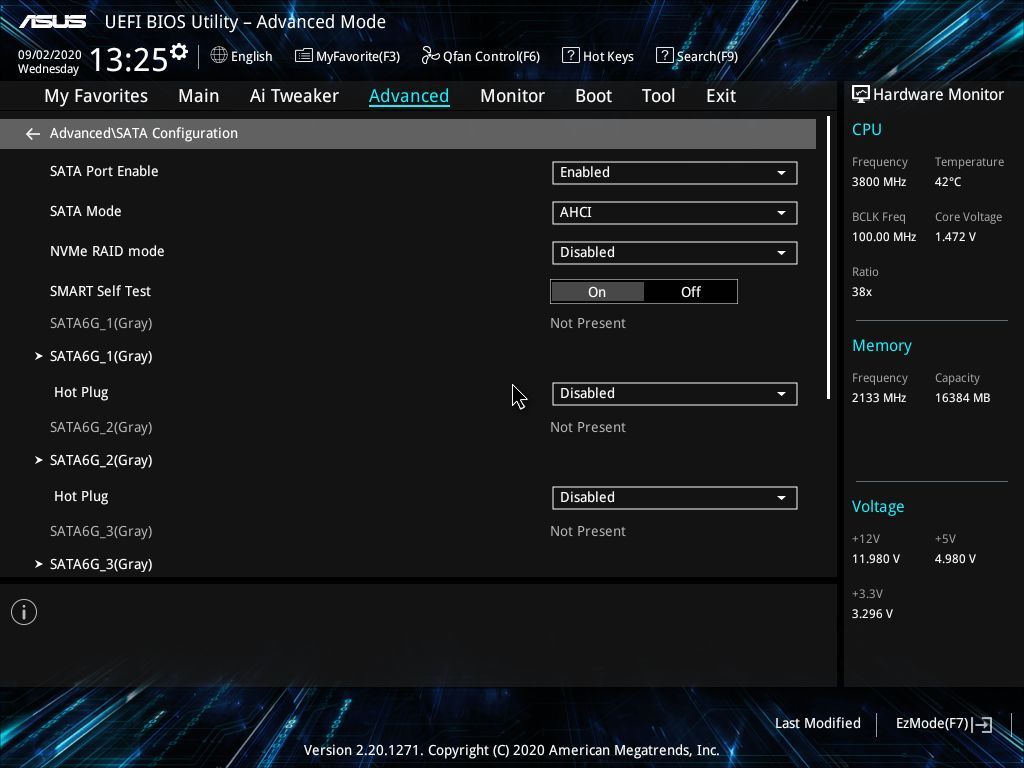Viewport: 1024px width, 768px height.
Task: Expand SATA6G_2(Gray) submenu
Action: 101,460
